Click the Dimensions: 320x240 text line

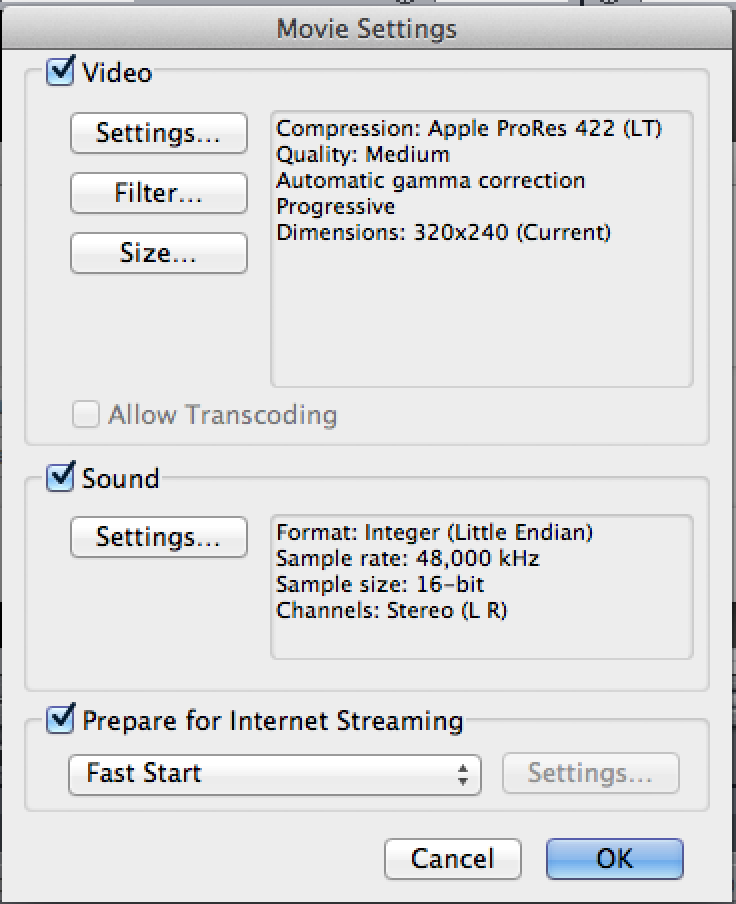coord(443,232)
